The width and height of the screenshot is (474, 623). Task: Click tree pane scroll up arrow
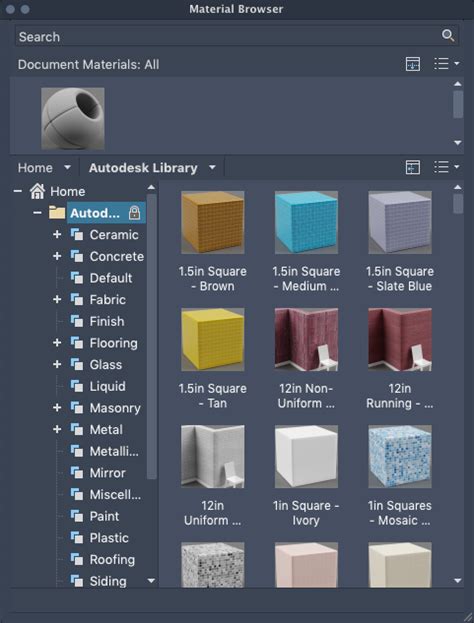[151, 187]
